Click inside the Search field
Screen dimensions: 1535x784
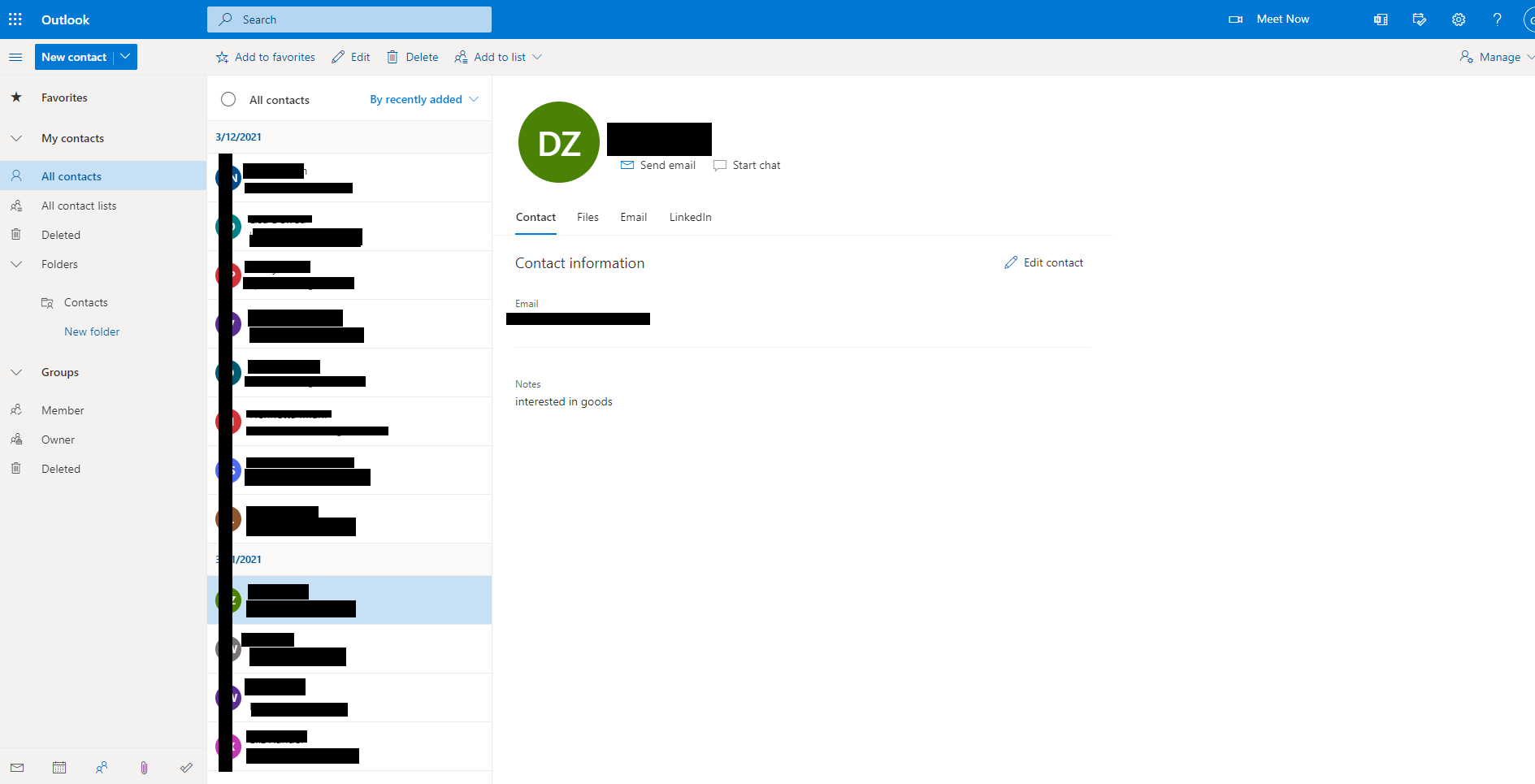point(349,19)
